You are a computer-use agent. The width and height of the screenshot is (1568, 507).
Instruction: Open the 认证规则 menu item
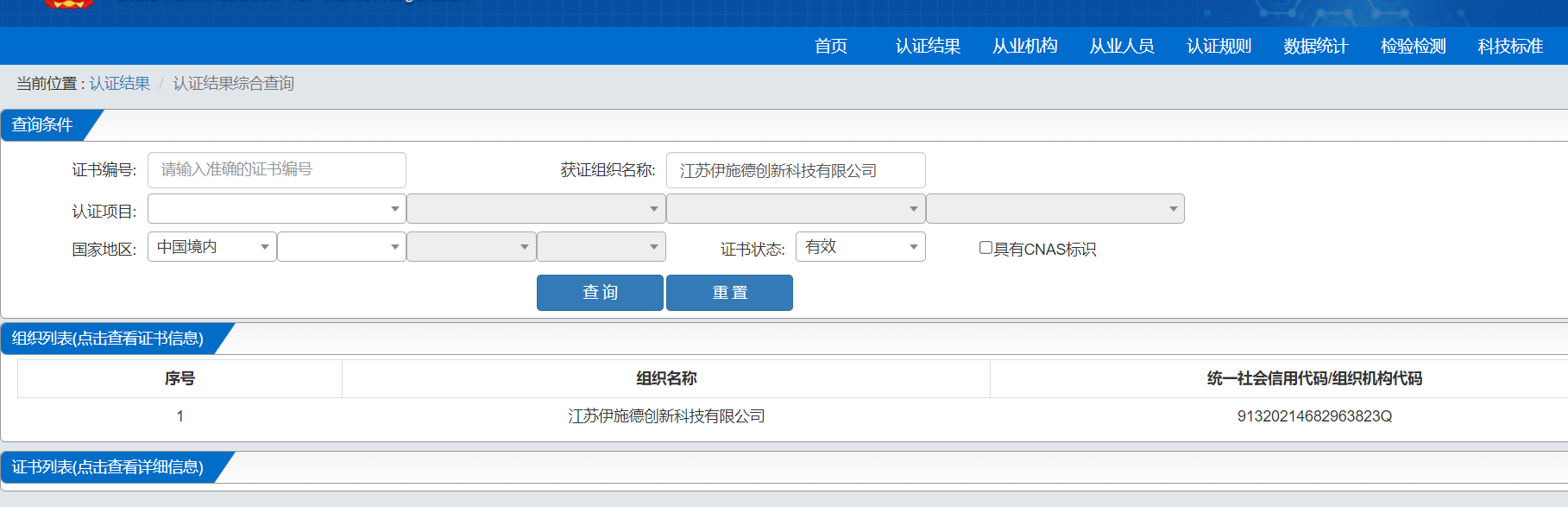click(x=1219, y=47)
